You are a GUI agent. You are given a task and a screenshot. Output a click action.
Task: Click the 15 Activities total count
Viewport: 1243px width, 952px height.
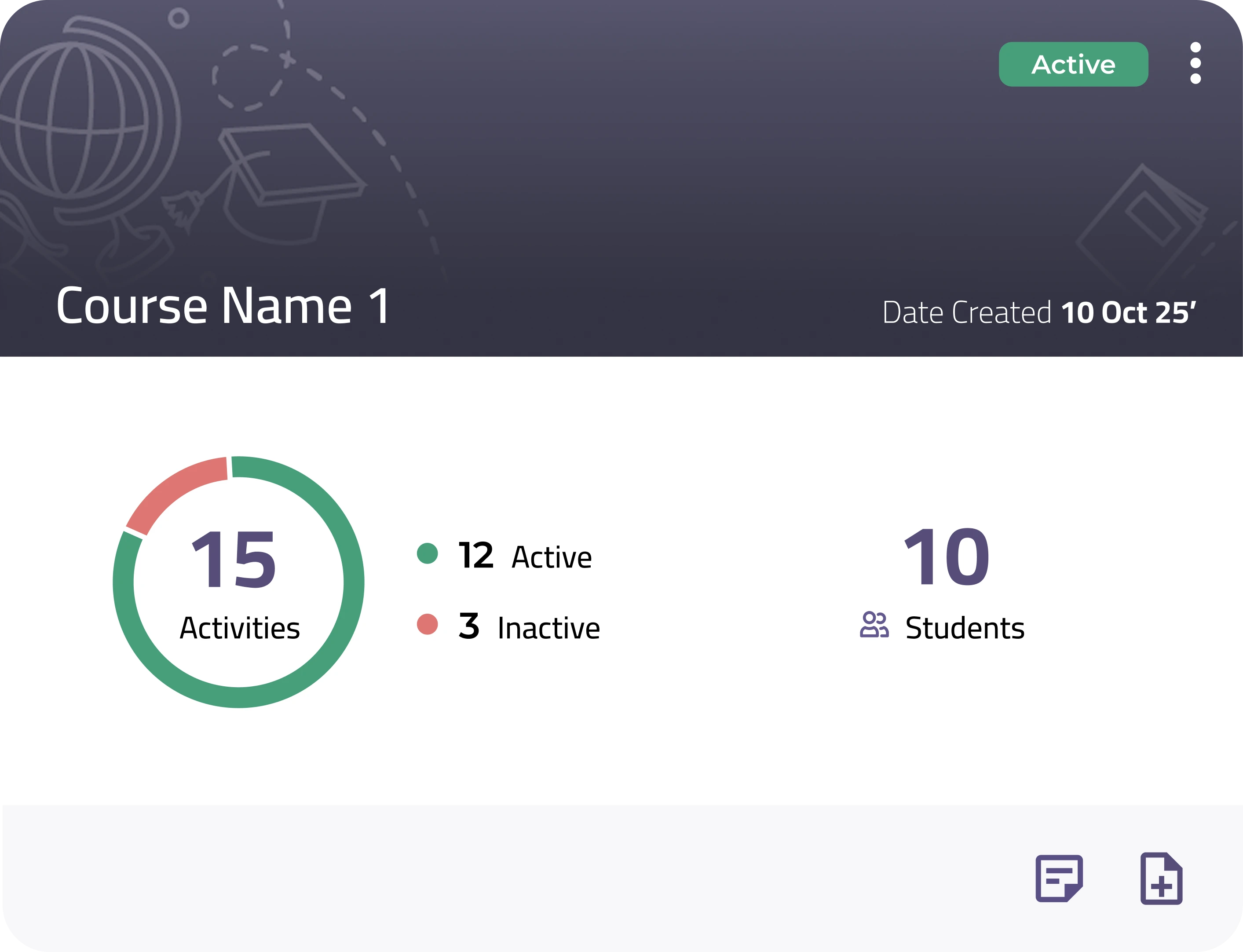pyautogui.click(x=234, y=560)
